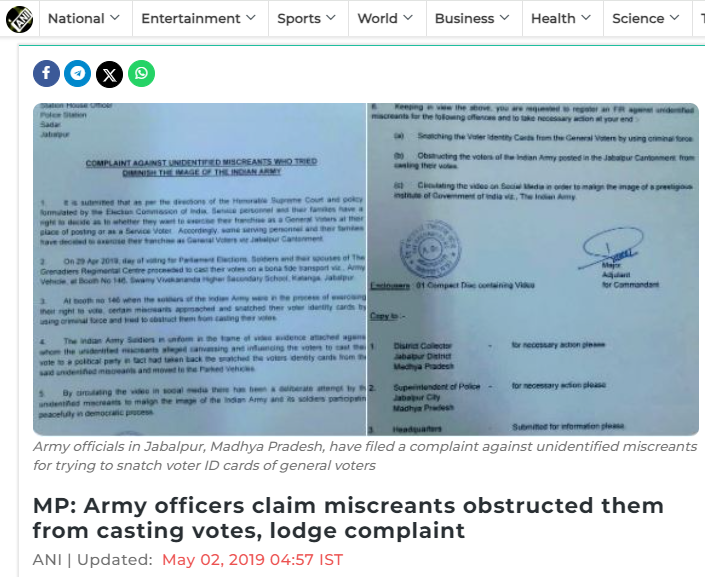Expand the Science dropdown chevron

674,18
